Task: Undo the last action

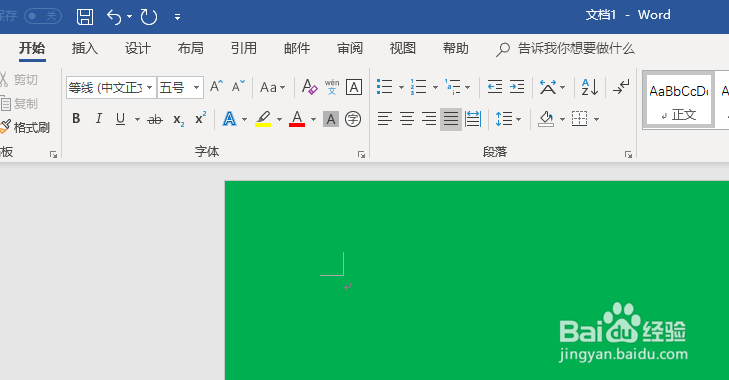Action: 114,17
